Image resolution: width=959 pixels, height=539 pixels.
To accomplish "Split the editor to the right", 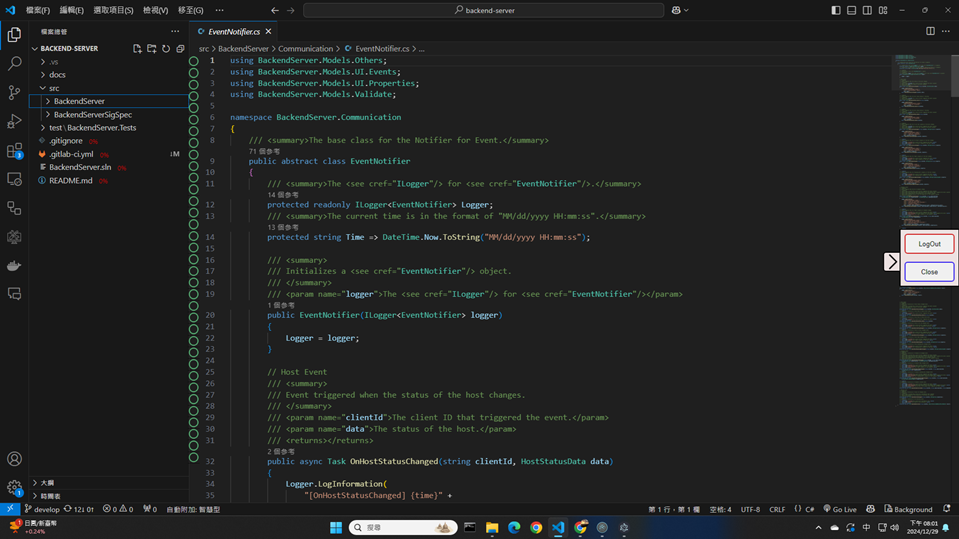I will 930,31.
